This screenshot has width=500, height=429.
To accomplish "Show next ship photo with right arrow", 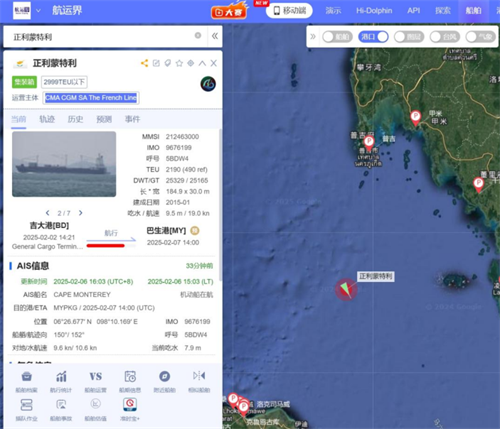I will 81,213.
